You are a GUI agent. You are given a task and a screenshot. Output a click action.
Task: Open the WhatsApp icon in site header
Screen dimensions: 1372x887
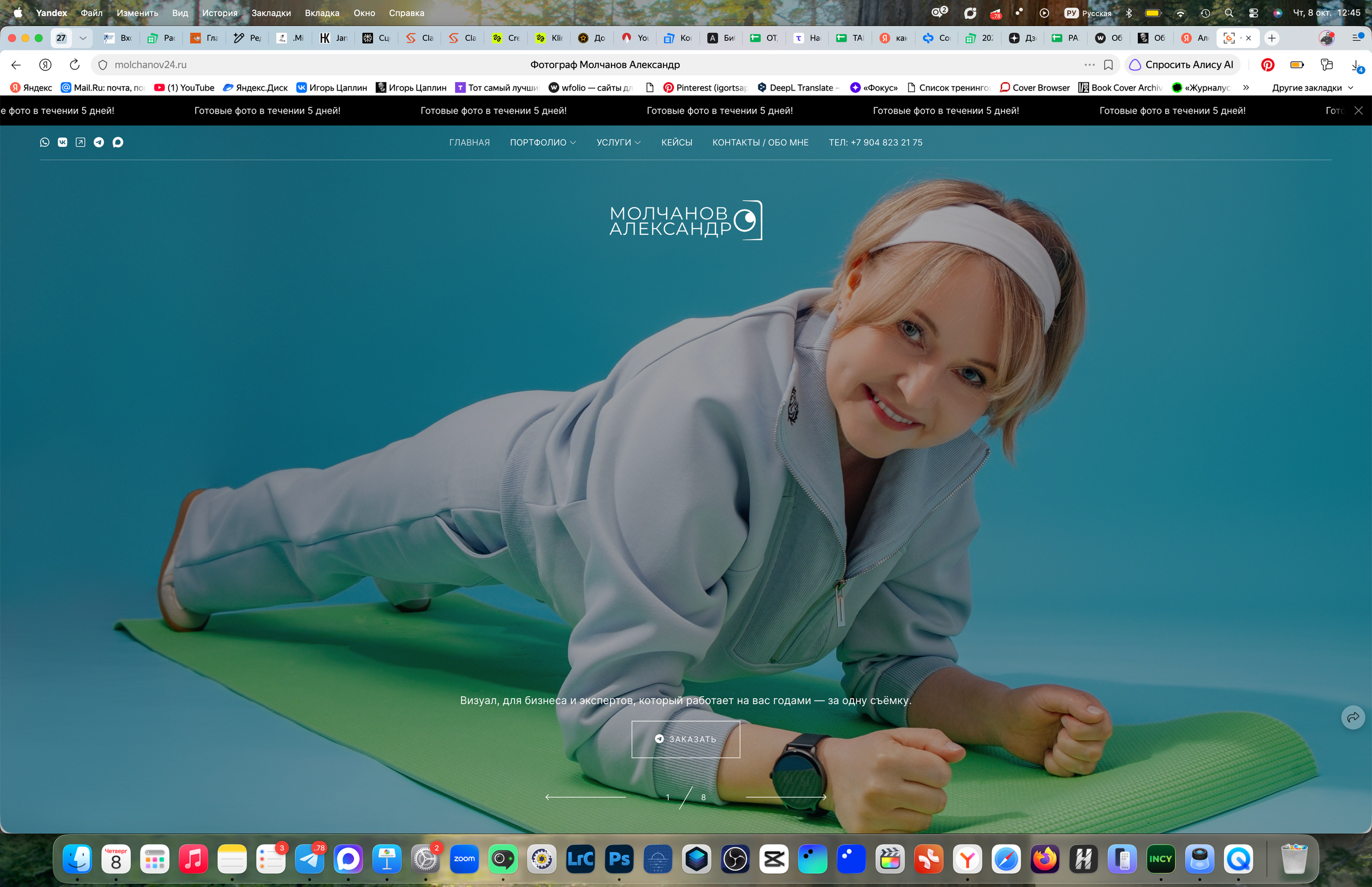44,142
